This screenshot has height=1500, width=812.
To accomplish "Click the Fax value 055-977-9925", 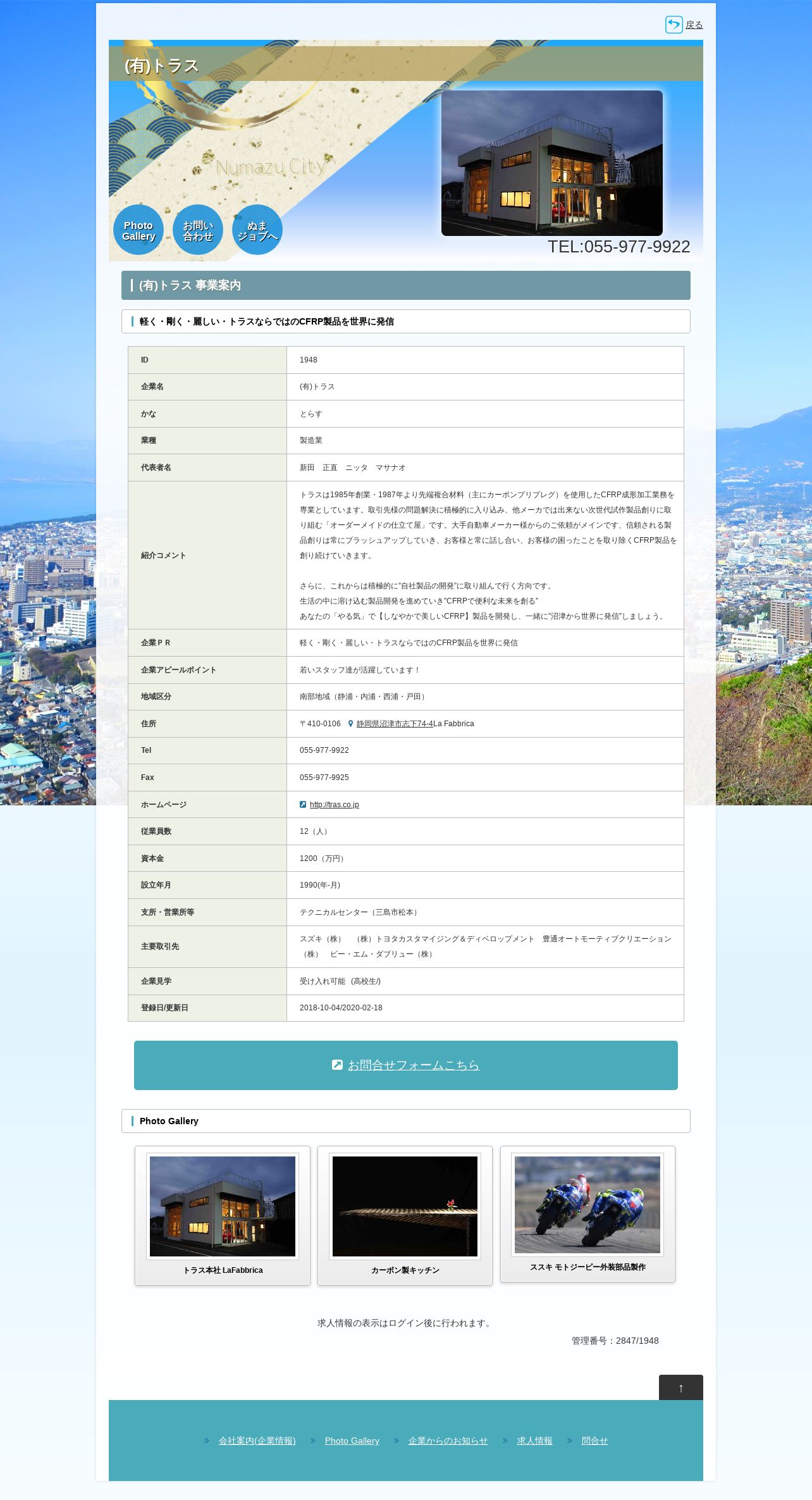I will pyautogui.click(x=324, y=778).
